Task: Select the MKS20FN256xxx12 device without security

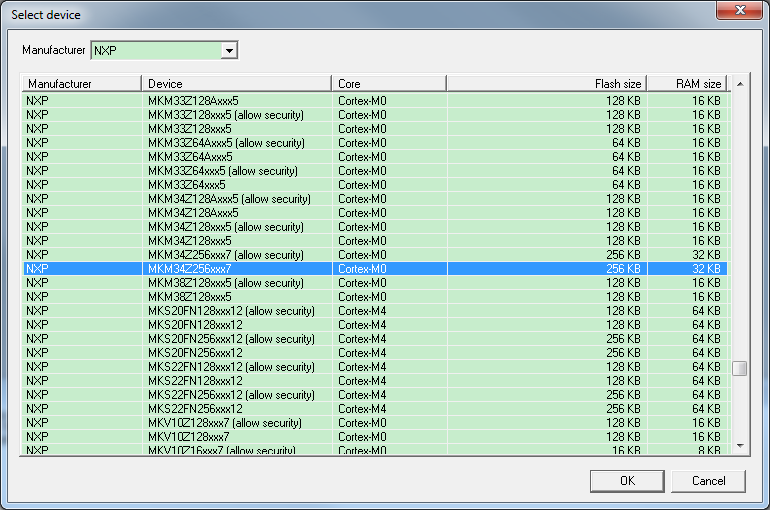Action: pyautogui.click(x=375, y=353)
